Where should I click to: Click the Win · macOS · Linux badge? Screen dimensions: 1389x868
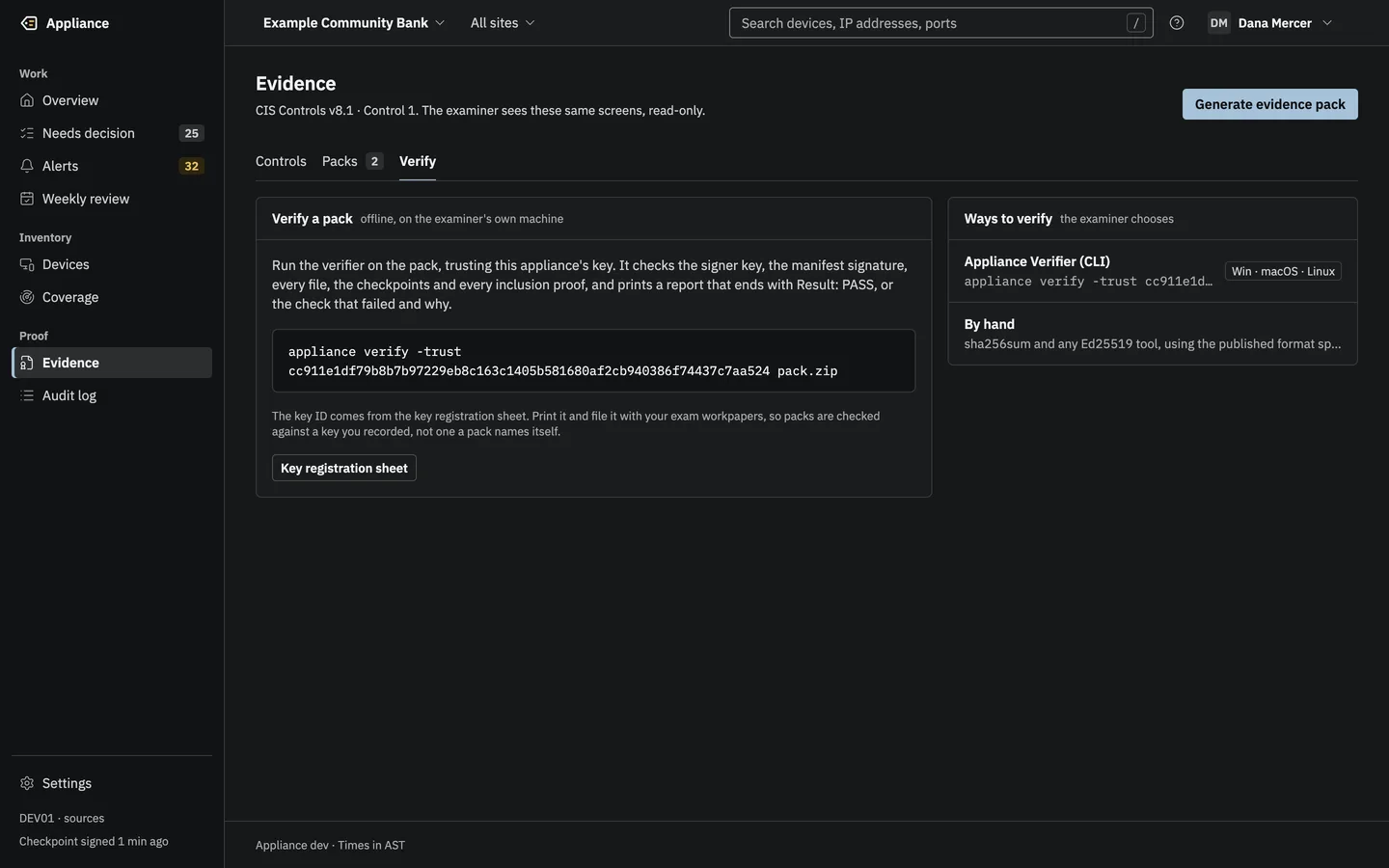[x=1283, y=271]
